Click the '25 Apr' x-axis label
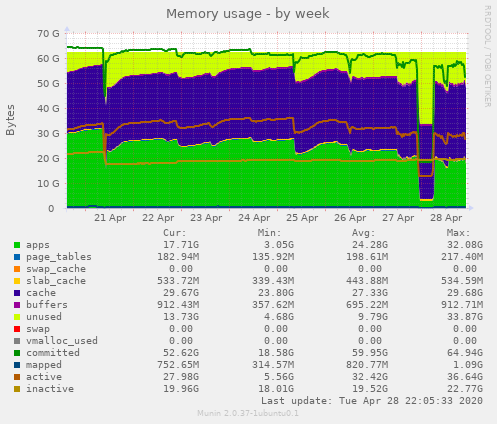 (x=302, y=218)
